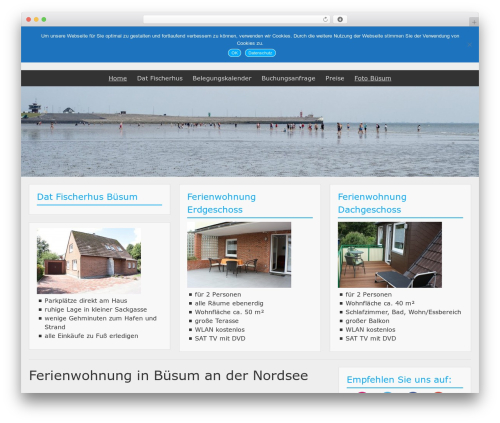The width and height of the screenshot is (500, 423).
Task: Open Dat Fischerhus menu item
Action: click(160, 78)
